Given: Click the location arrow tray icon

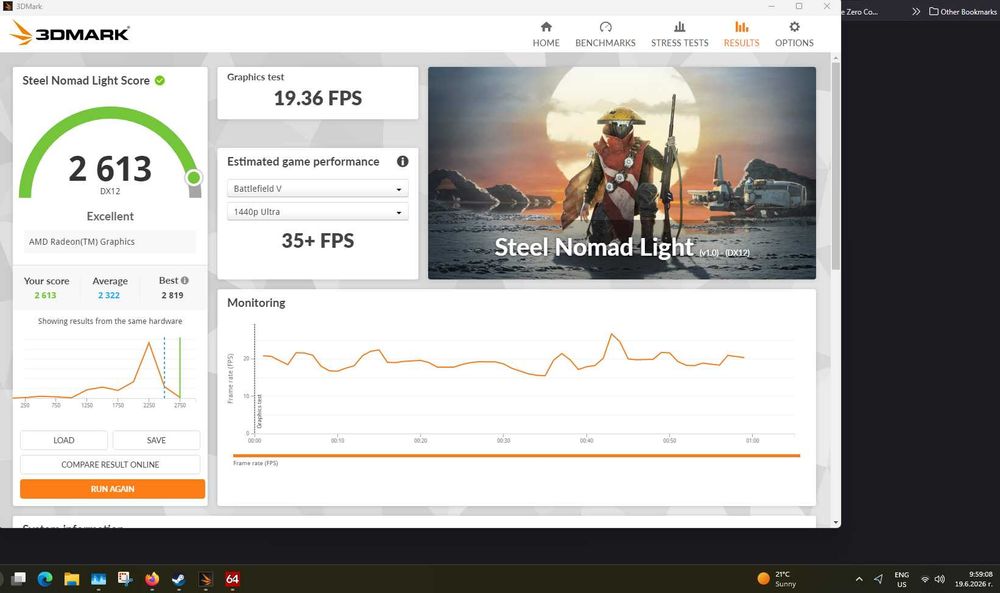Looking at the screenshot, I should tap(878, 579).
